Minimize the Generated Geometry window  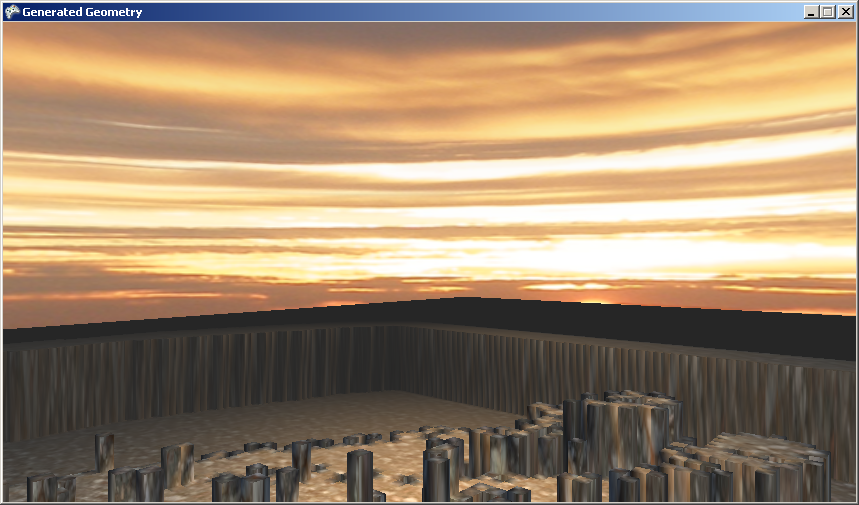(811, 12)
